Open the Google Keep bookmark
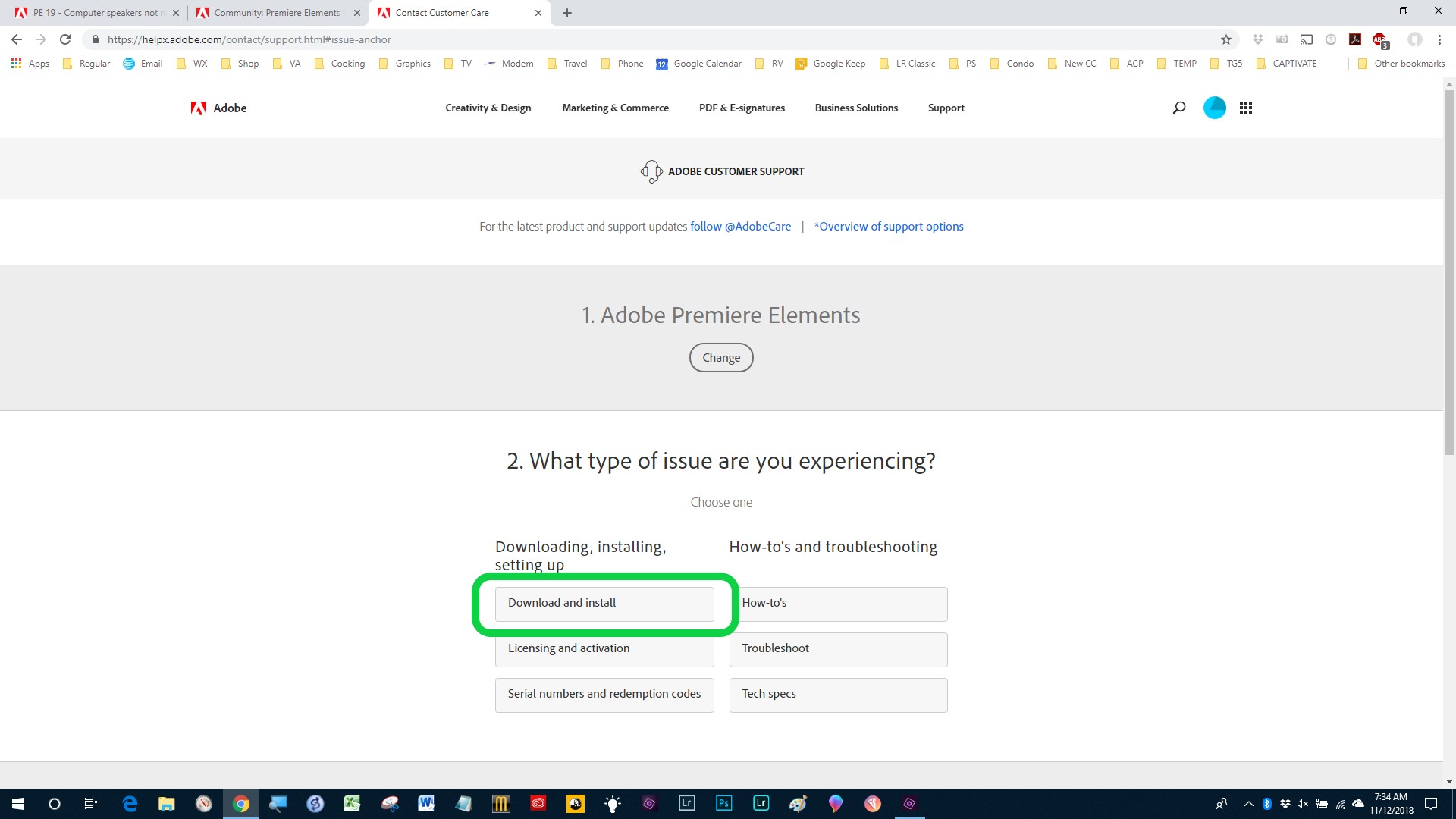 tap(830, 64)
